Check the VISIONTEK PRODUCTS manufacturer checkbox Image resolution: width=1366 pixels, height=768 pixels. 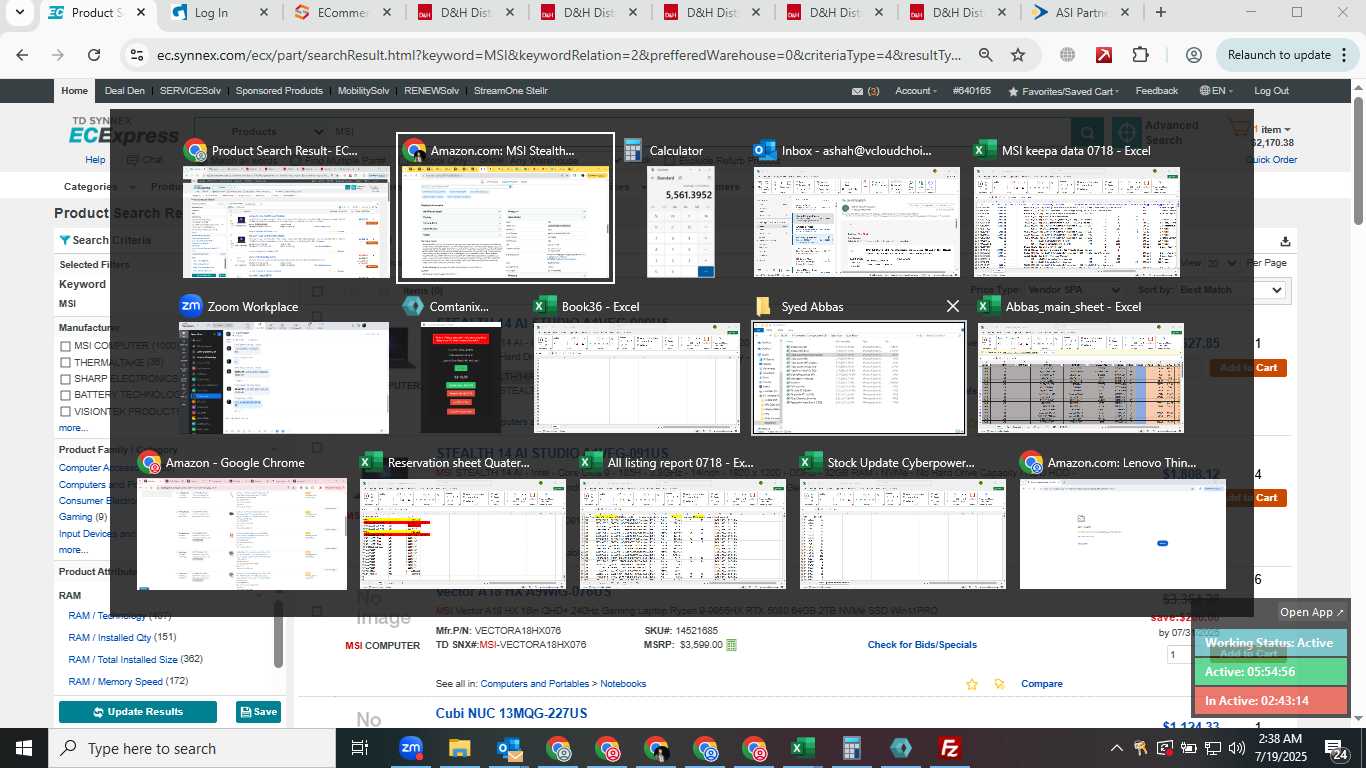click(65, 412)
